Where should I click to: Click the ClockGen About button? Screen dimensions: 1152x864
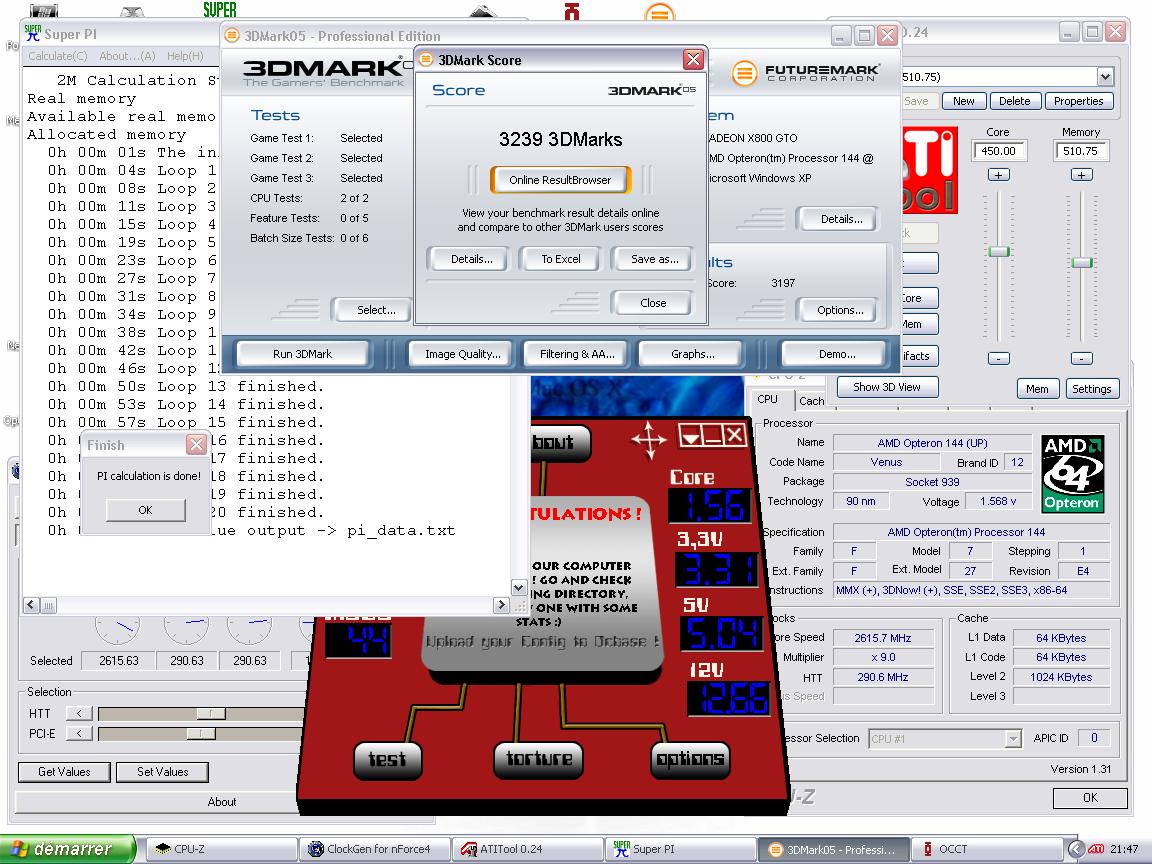221,802
